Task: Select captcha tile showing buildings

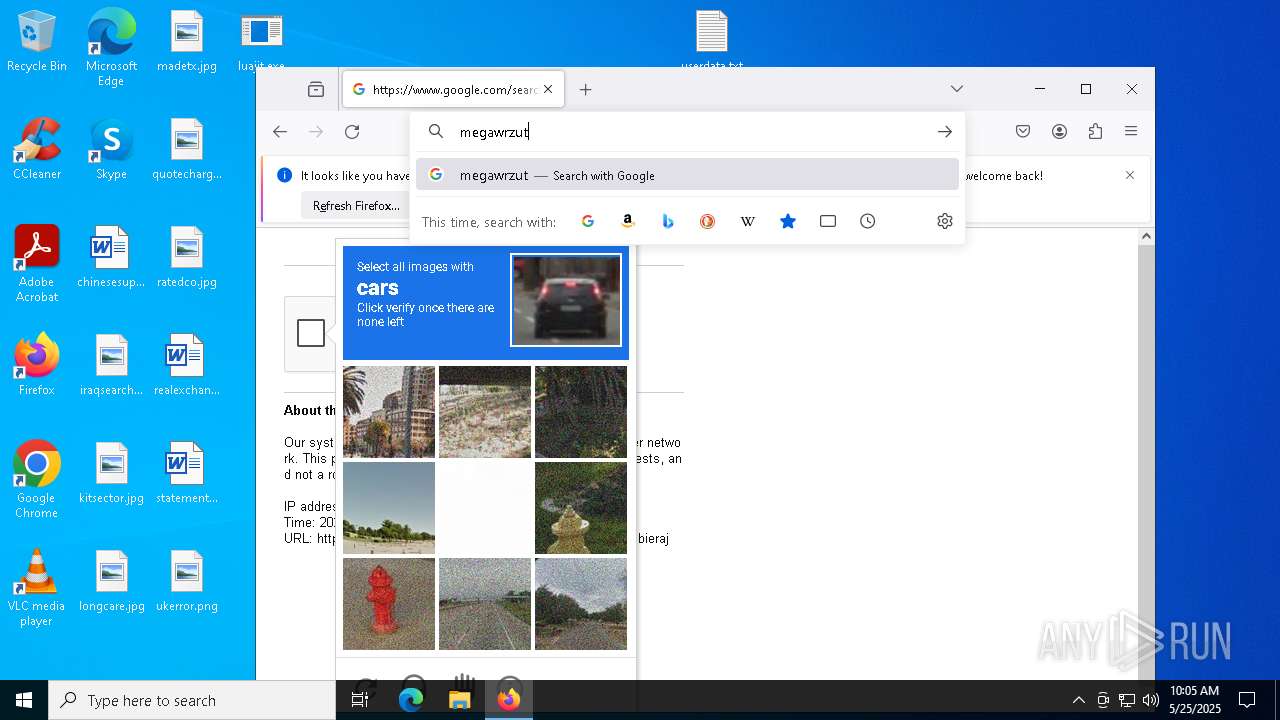Action: coord(389,412)
